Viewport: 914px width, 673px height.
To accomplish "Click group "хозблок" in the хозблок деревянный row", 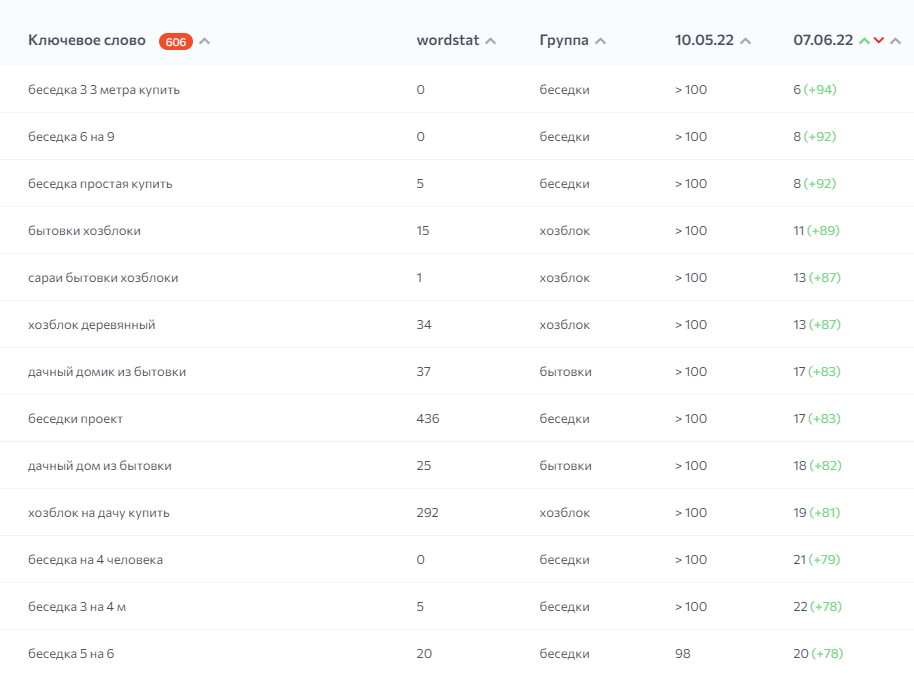I will tap(564, 325).
